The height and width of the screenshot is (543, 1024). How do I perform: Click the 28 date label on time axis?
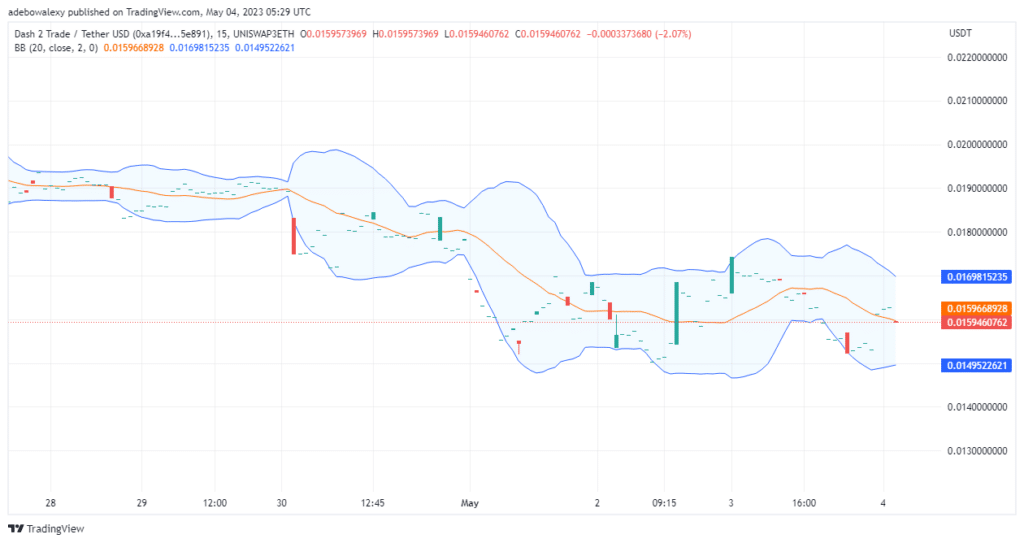point(50,503)
